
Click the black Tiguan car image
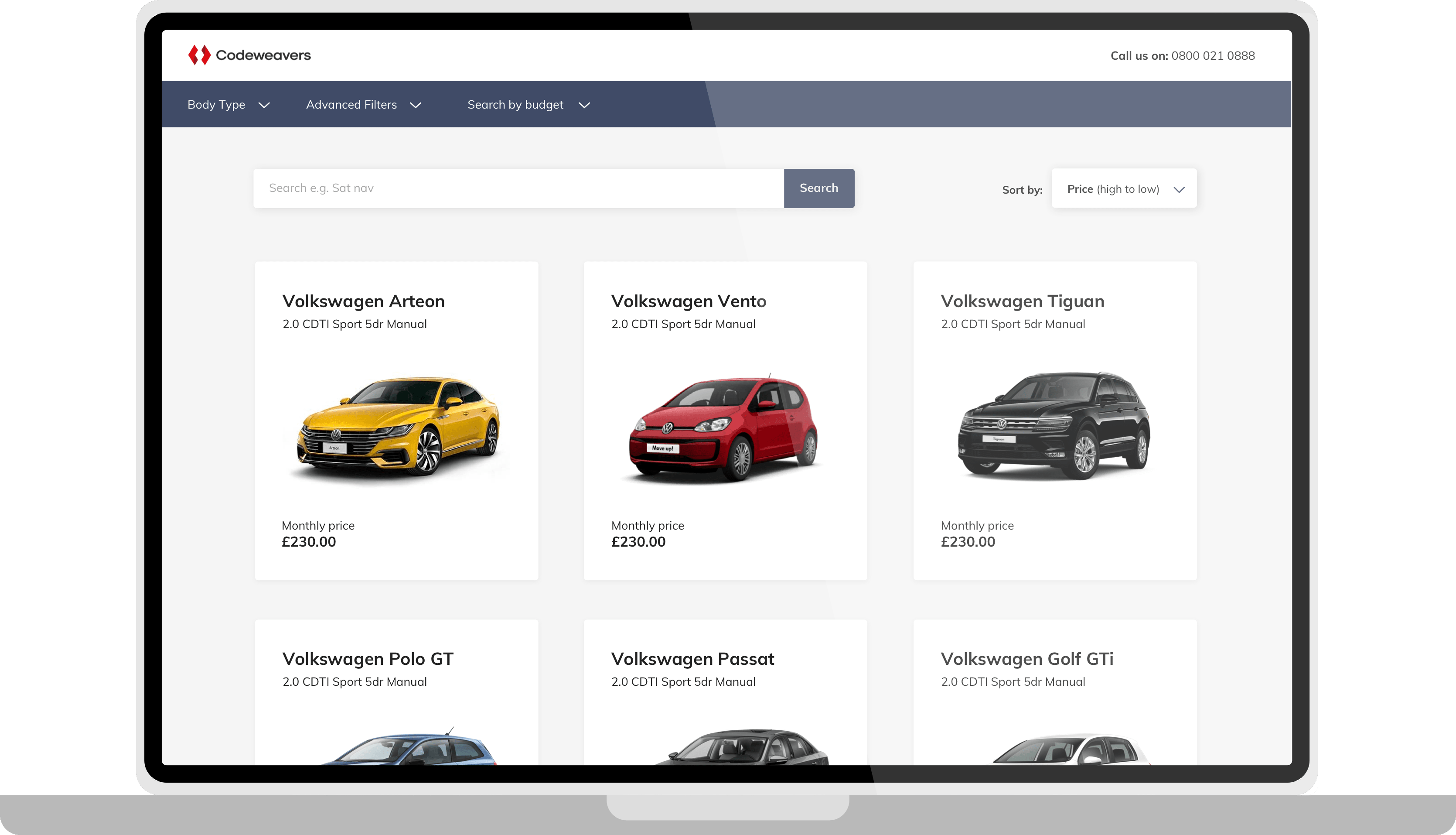coord(1054,425)
